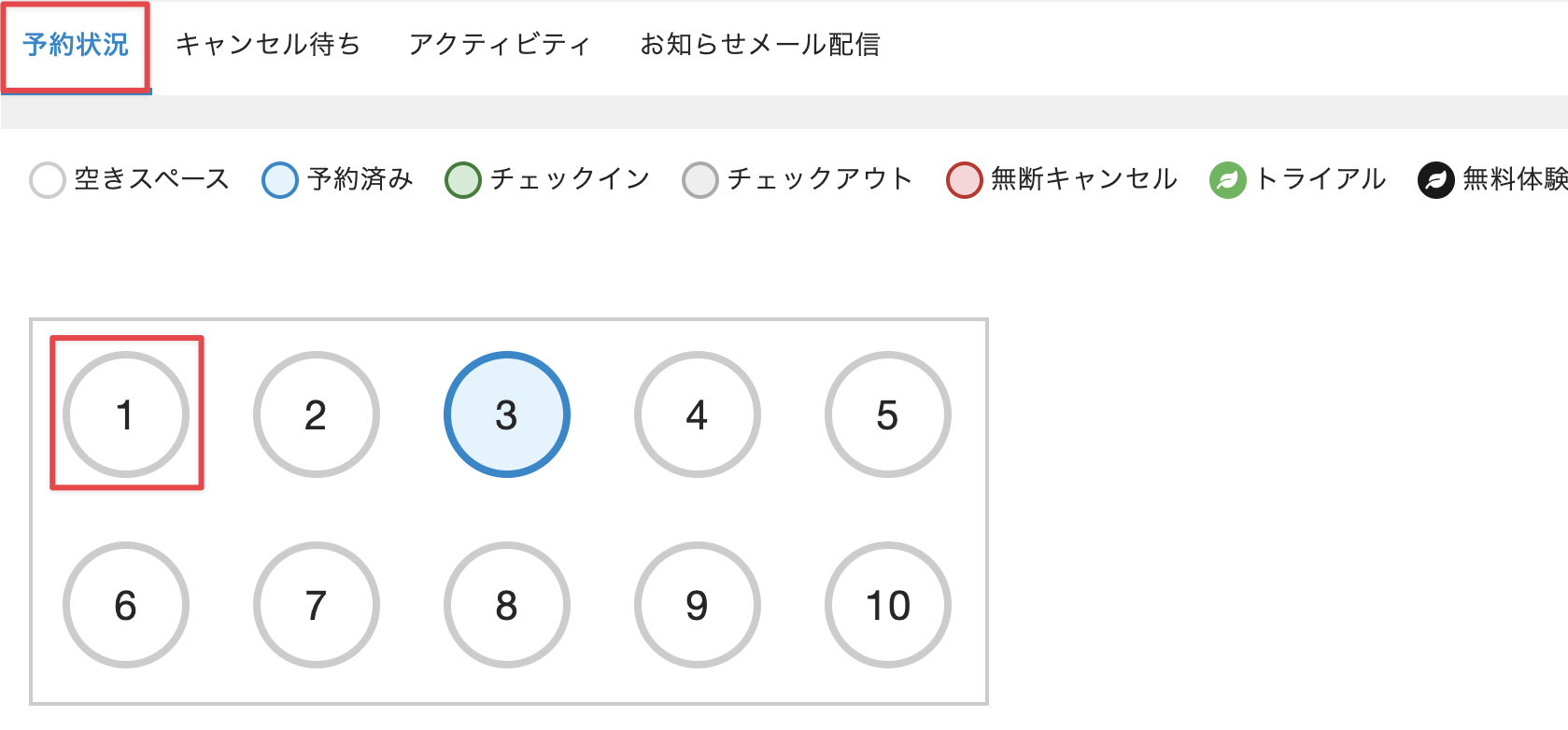This screenshot has width=1568, height=730.
Task: Pick space number 8
Action: click(x=507, y=605)
